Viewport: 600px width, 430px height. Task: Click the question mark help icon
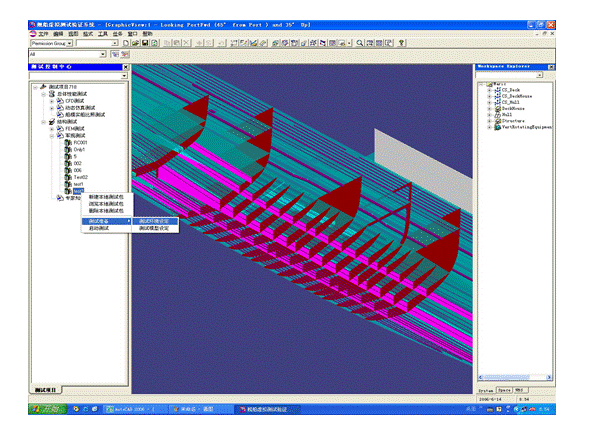click(401, 43)
